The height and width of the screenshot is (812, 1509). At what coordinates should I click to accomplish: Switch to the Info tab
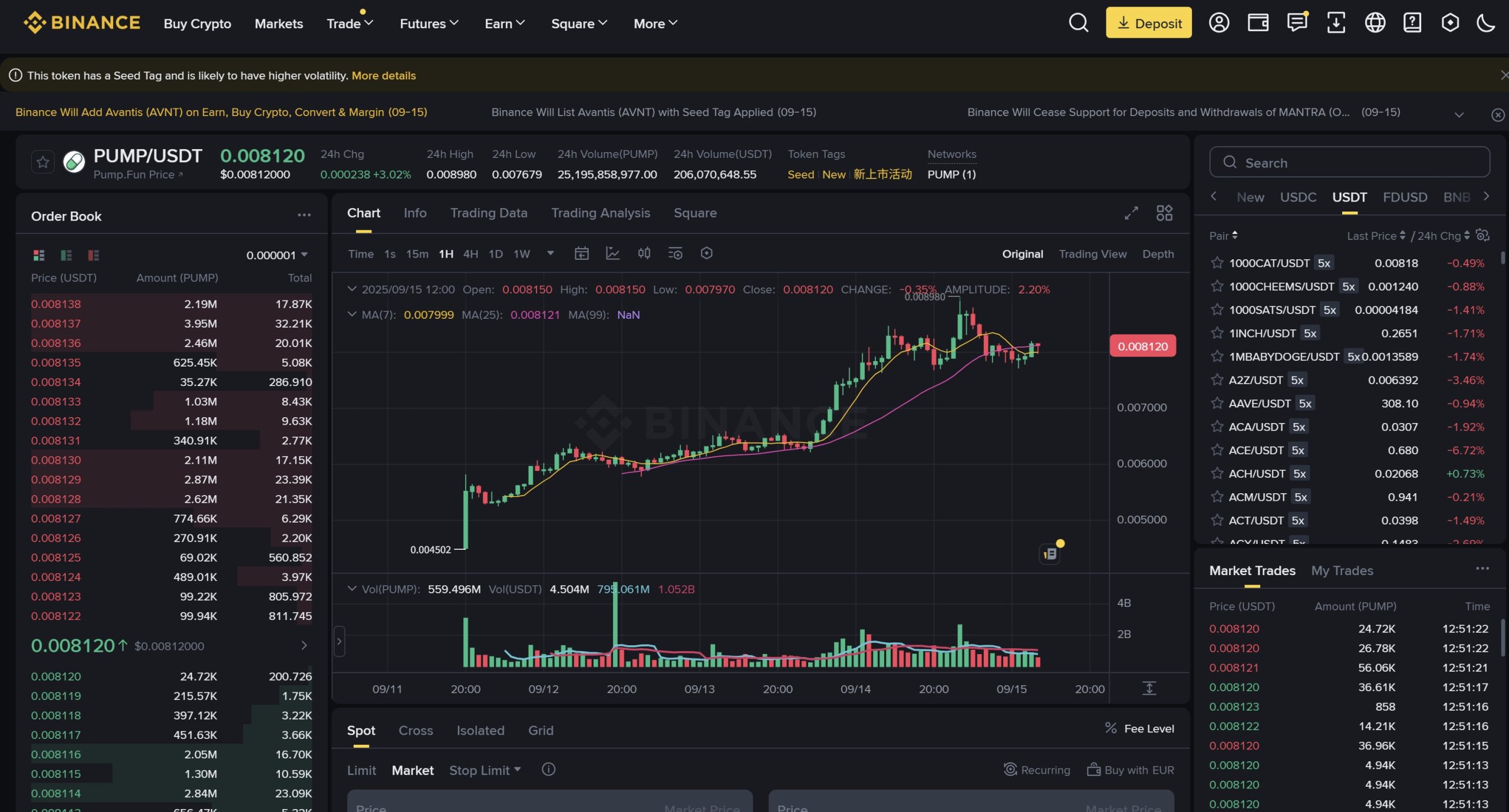415,213
